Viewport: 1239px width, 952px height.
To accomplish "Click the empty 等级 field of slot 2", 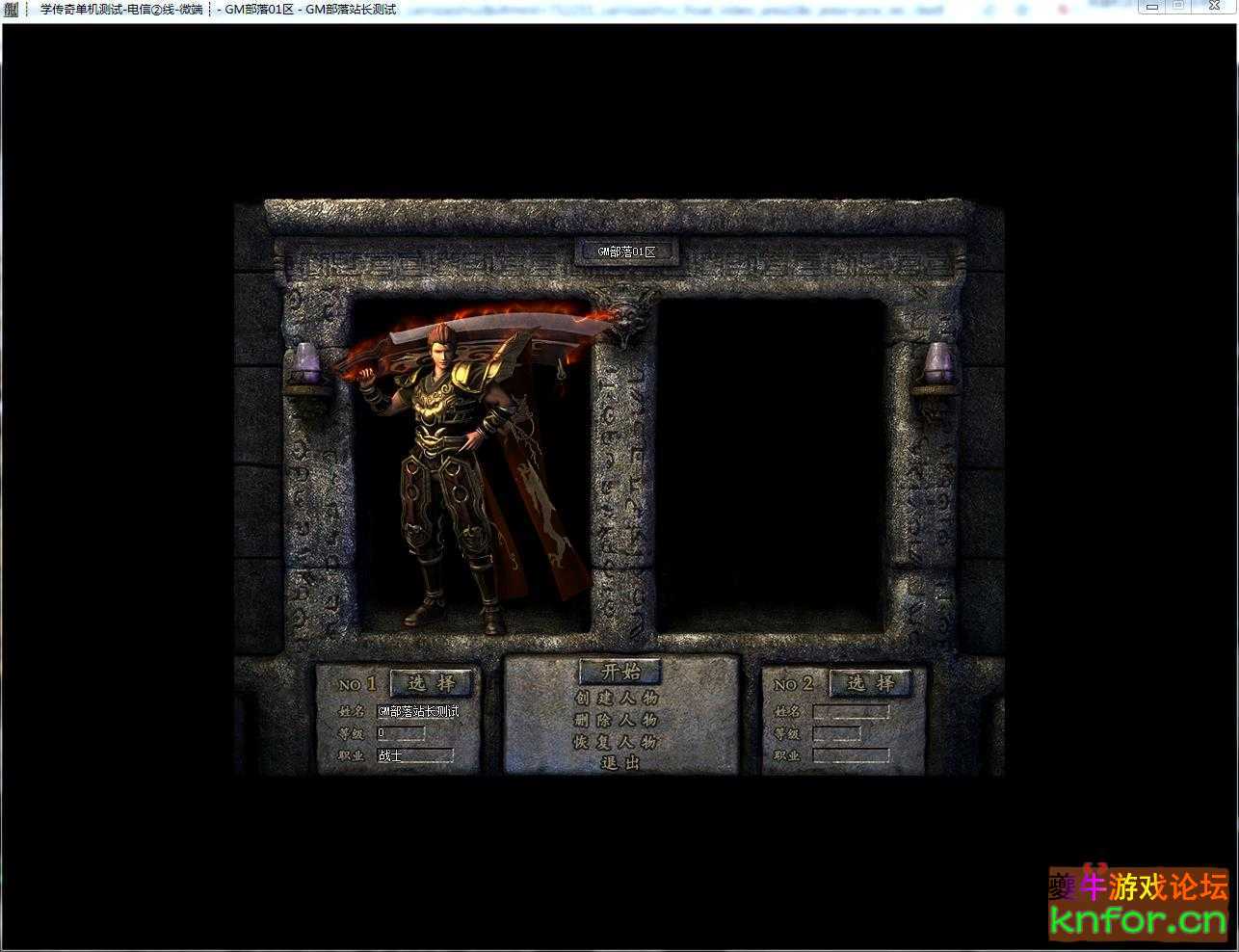I will [x=836, y=733].
